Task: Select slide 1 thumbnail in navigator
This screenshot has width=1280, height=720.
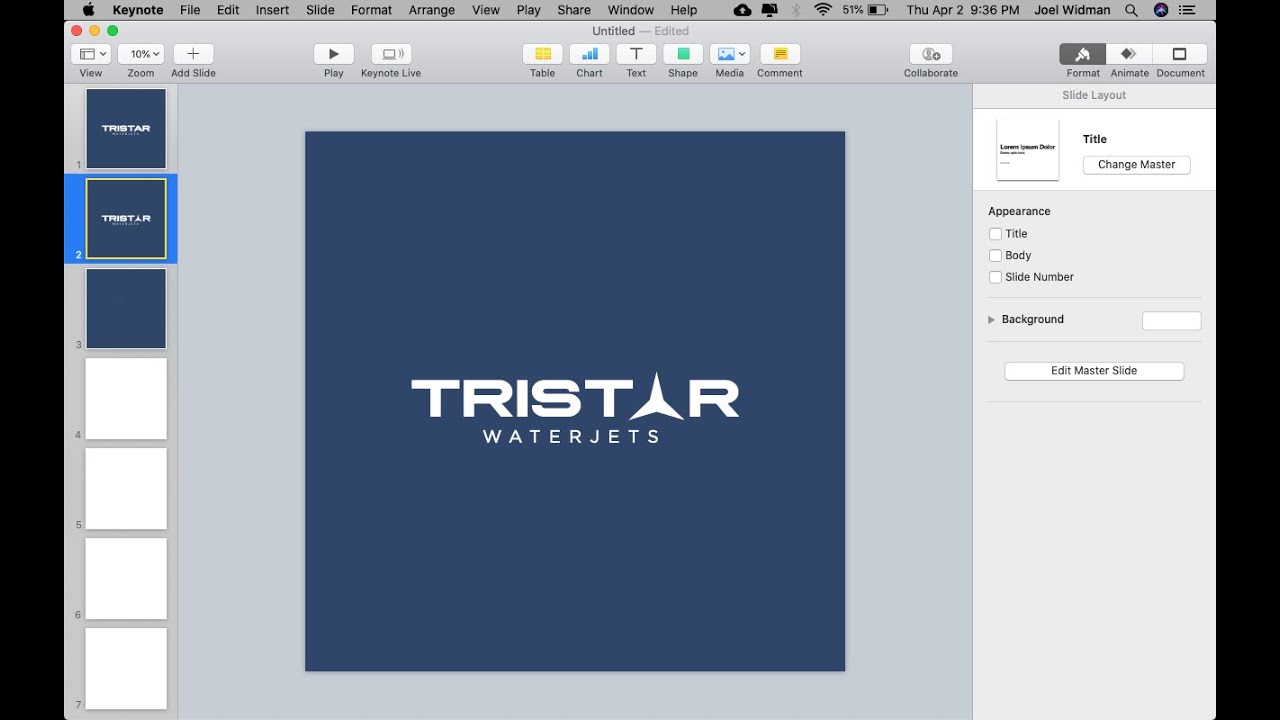Action: [126, 129]
